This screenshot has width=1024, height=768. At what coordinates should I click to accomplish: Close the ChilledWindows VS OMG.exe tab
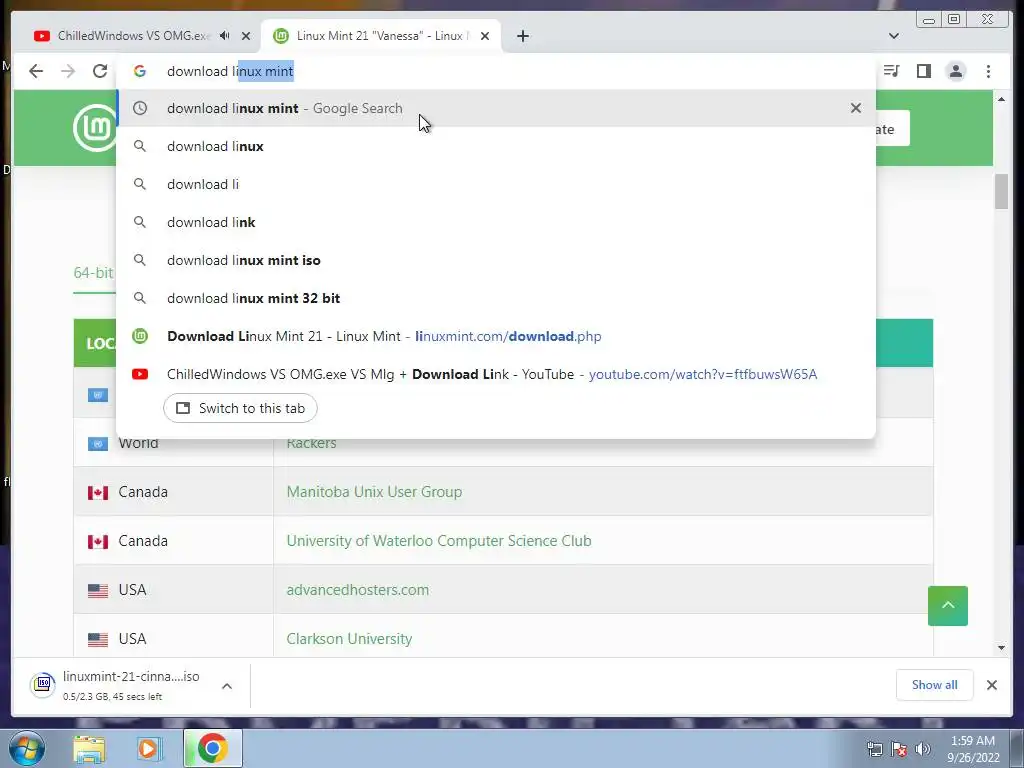[246, 36]
